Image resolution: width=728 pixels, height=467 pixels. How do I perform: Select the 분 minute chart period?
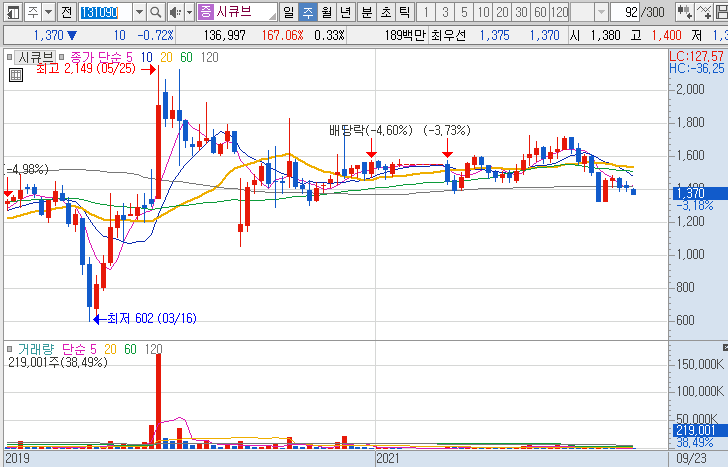click(367, 12)
